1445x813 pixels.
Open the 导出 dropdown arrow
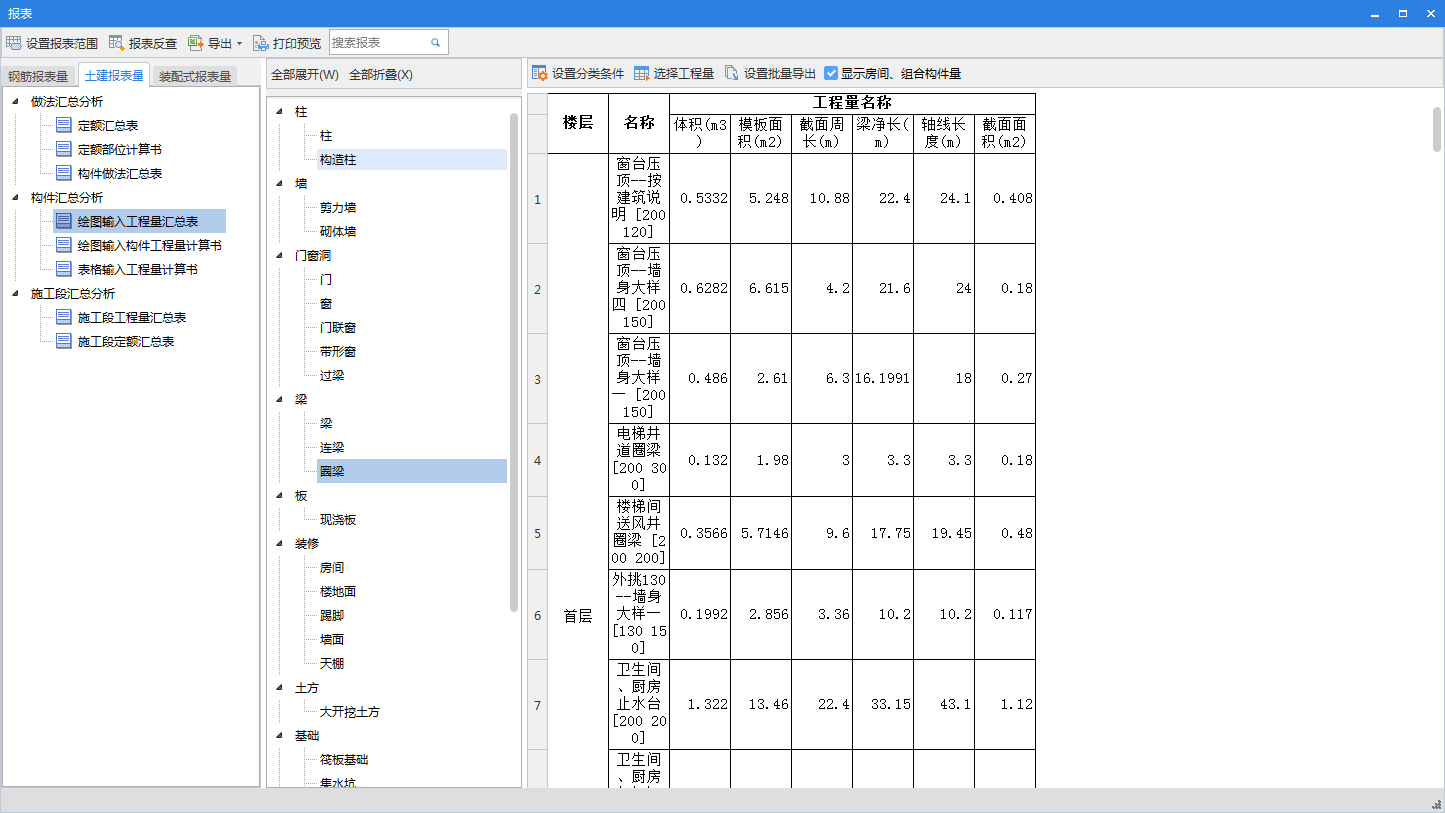tap(239, 44)
